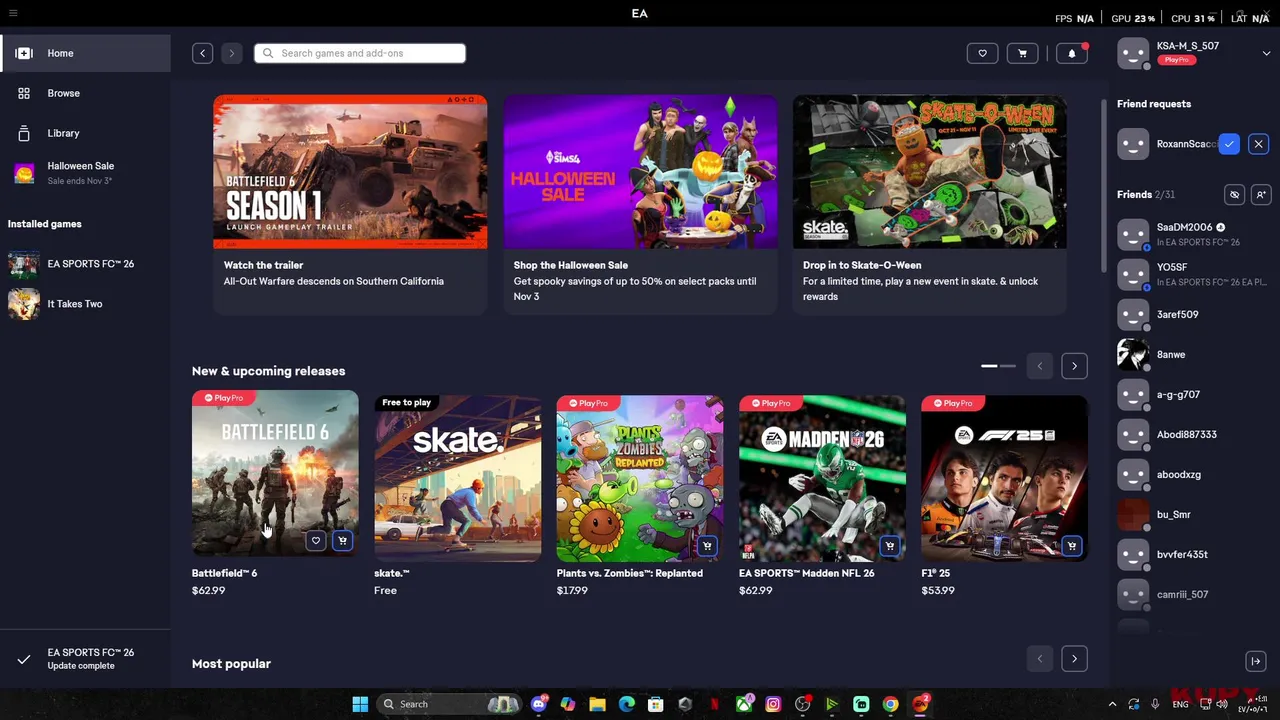Open friend 8anwe

(1192, 354)
